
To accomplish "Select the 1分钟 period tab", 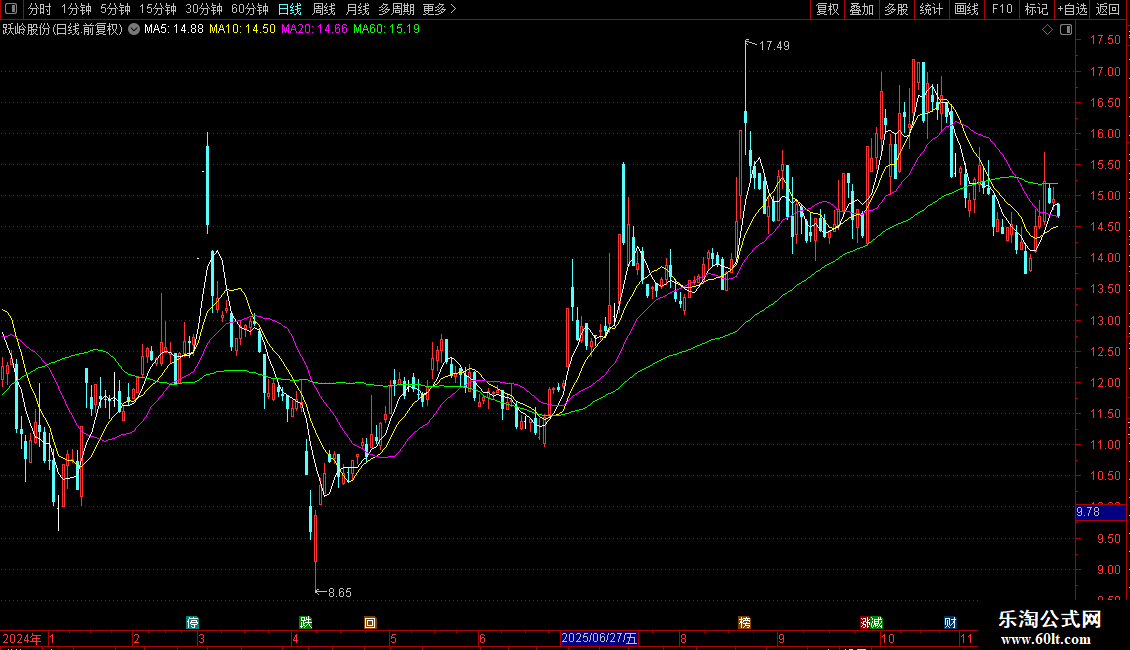I will click(76, 9).
